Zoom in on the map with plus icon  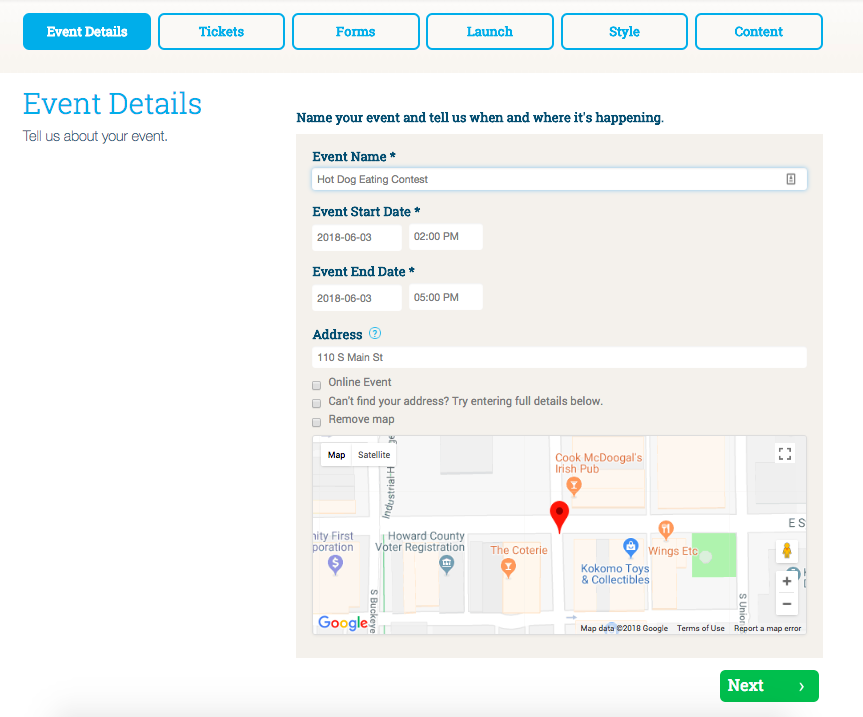click(787, 581)
